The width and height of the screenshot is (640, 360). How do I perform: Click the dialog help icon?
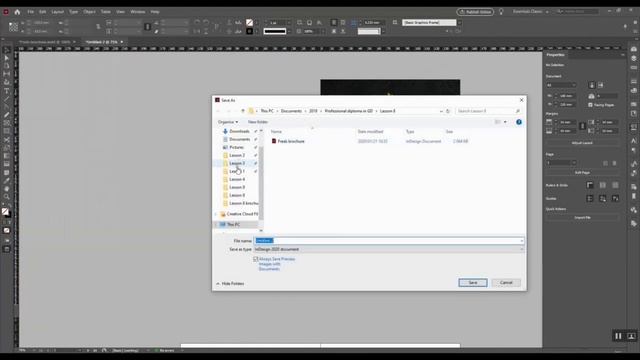(519, 122)
